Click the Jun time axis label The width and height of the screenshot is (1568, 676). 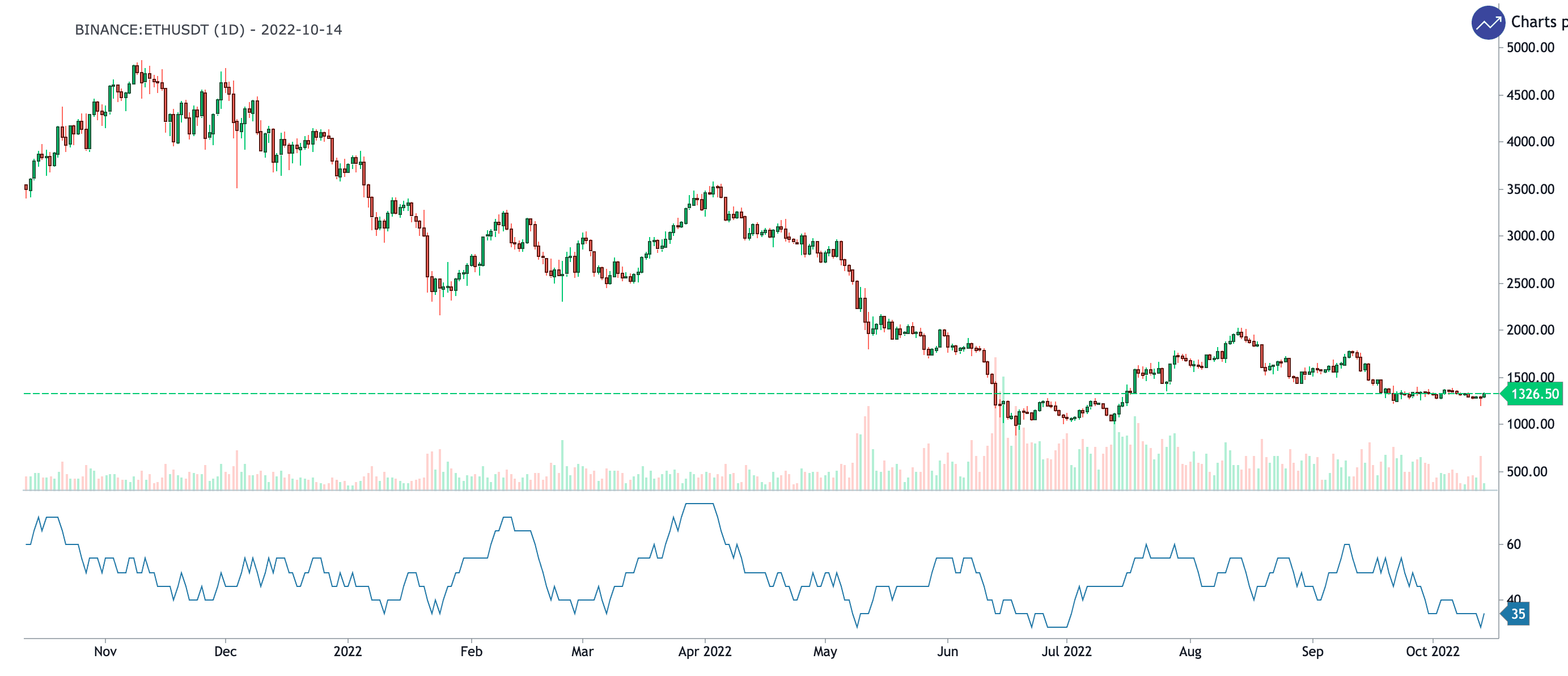947,651
